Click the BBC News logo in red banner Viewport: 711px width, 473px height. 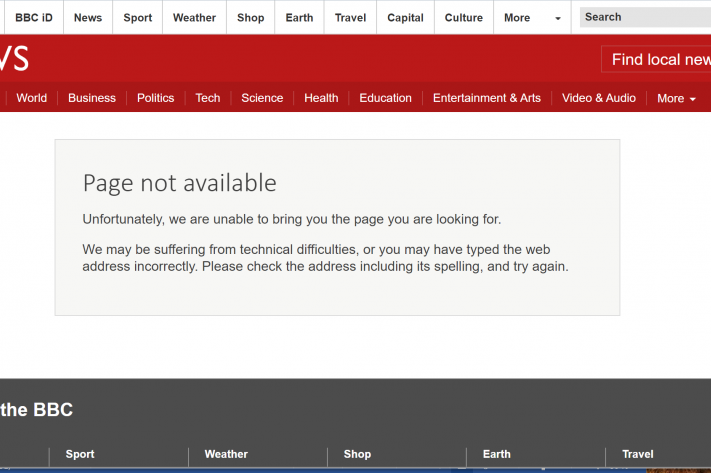pos(14,59)
